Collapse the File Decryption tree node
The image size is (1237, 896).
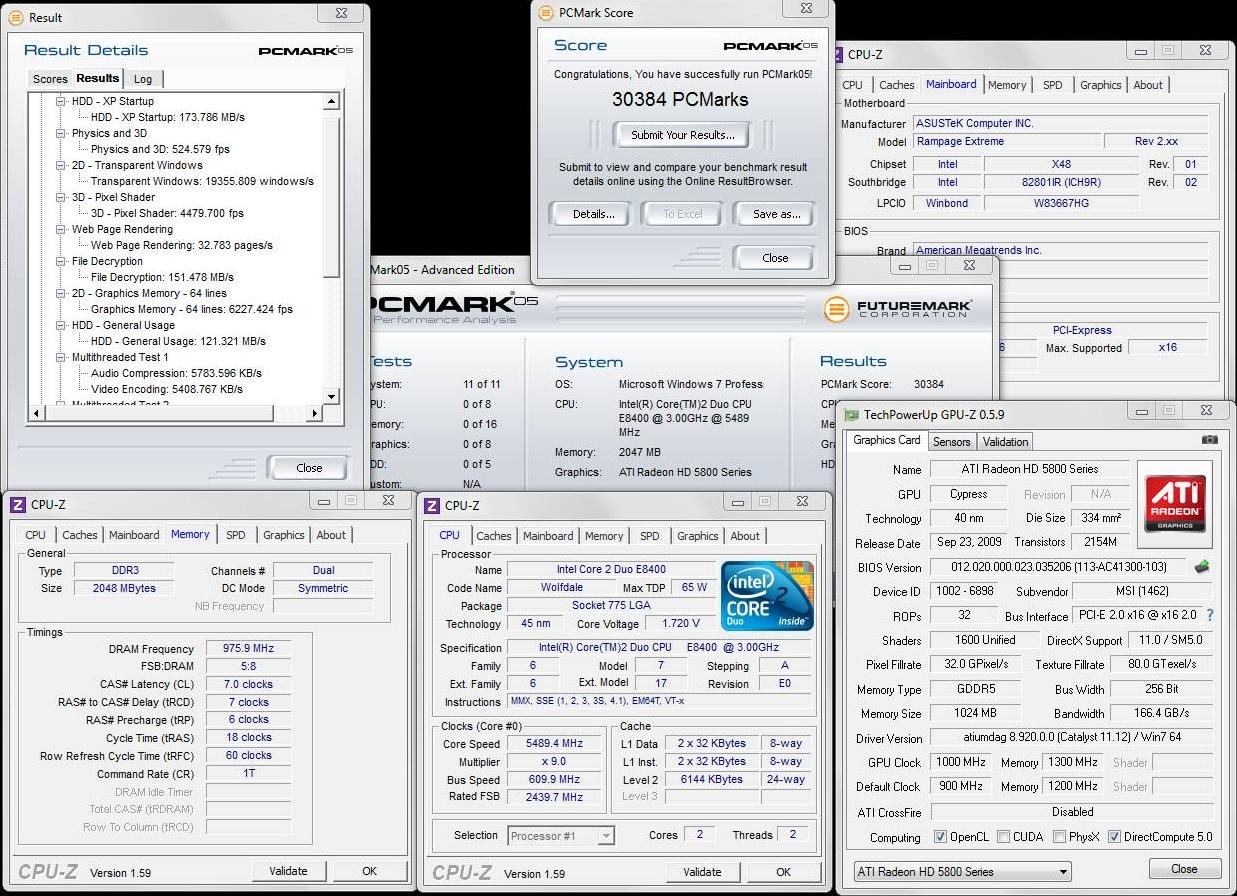[61, 261]
